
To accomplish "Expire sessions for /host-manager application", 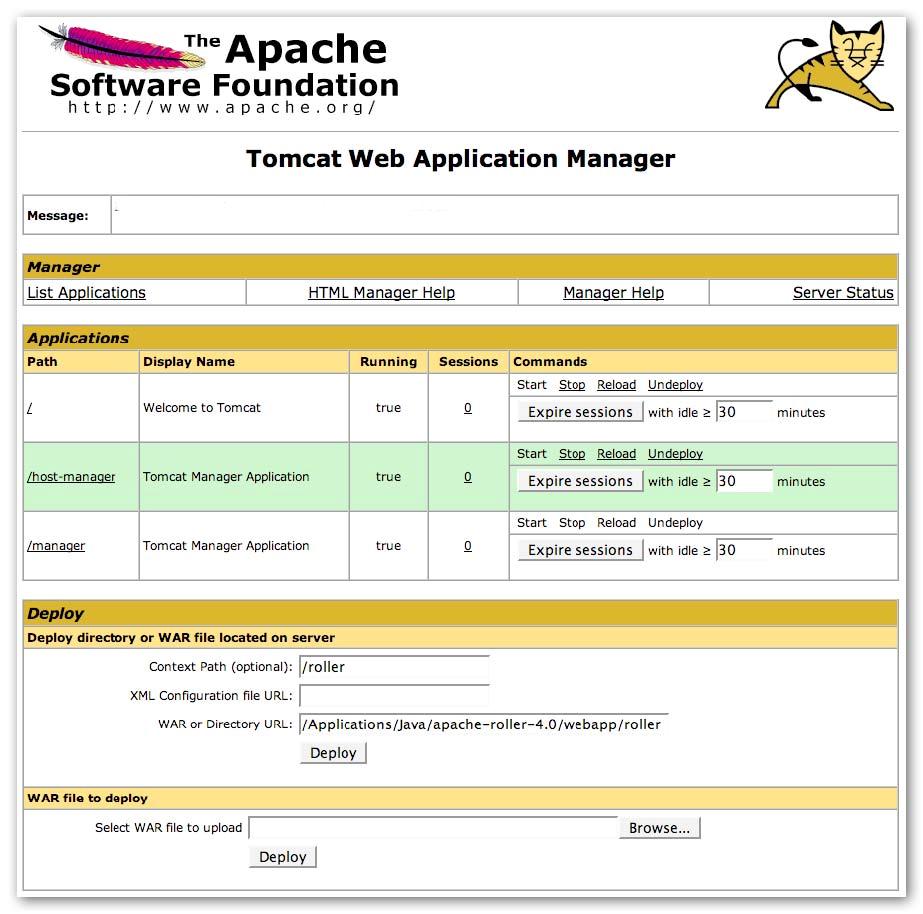I will (580, 481).
